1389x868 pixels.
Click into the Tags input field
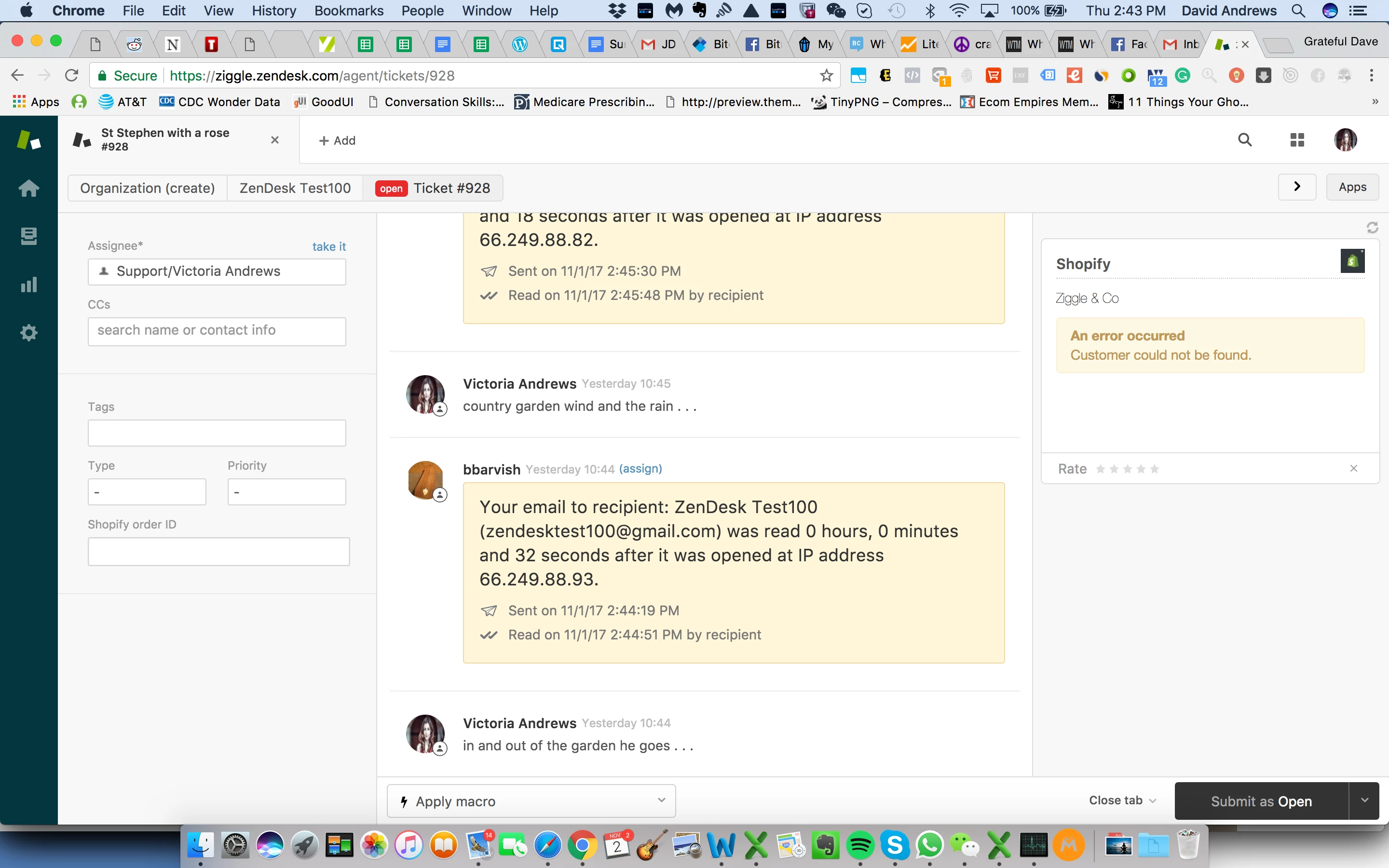217,433
